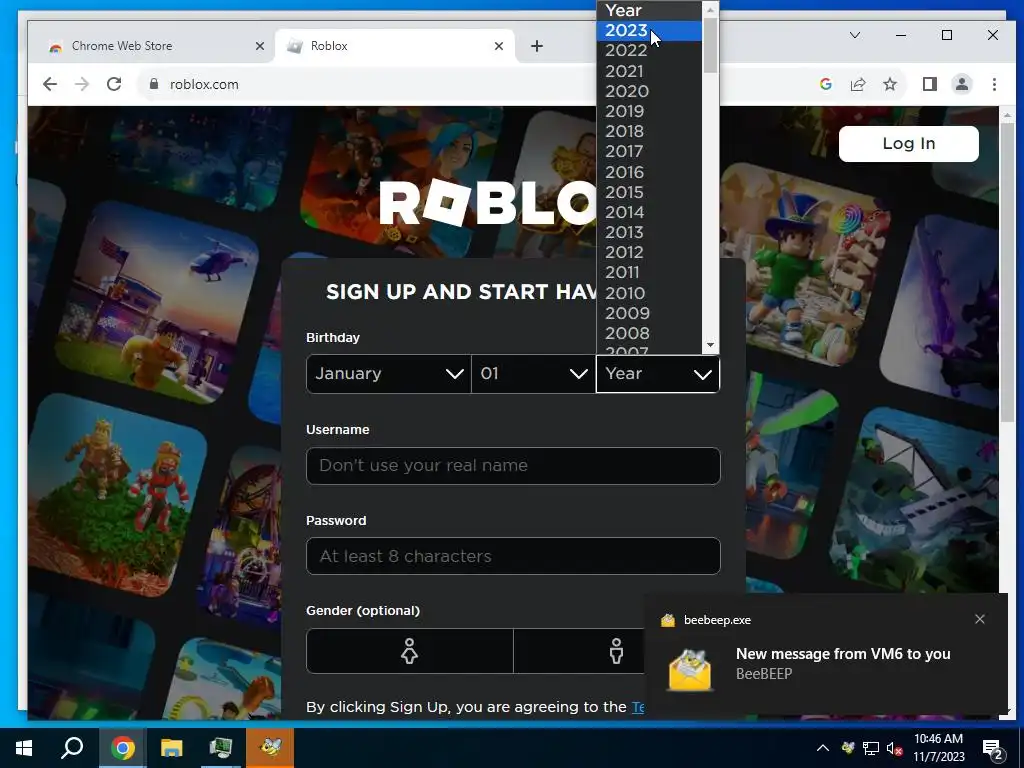Reload the roblox.com page
Image resolution: width=1024 pixels, height=768 pixels.
pos(114,84)
